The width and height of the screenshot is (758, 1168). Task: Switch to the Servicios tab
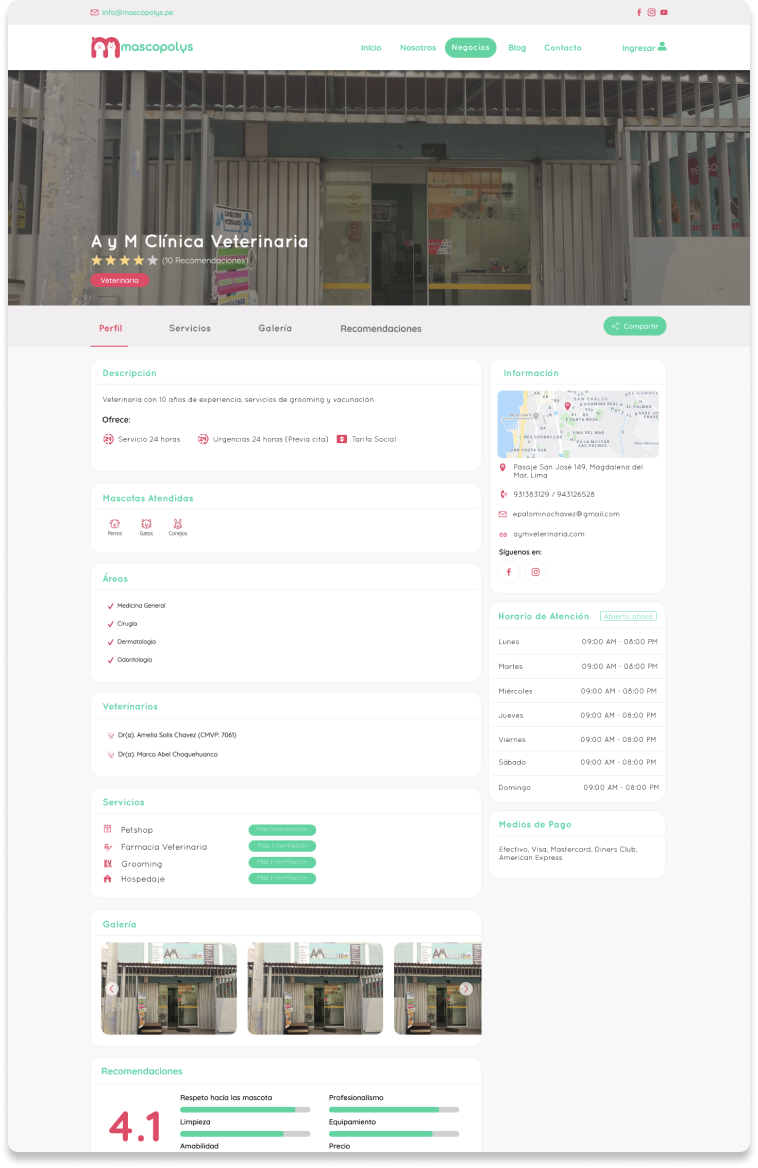[190, 328]
